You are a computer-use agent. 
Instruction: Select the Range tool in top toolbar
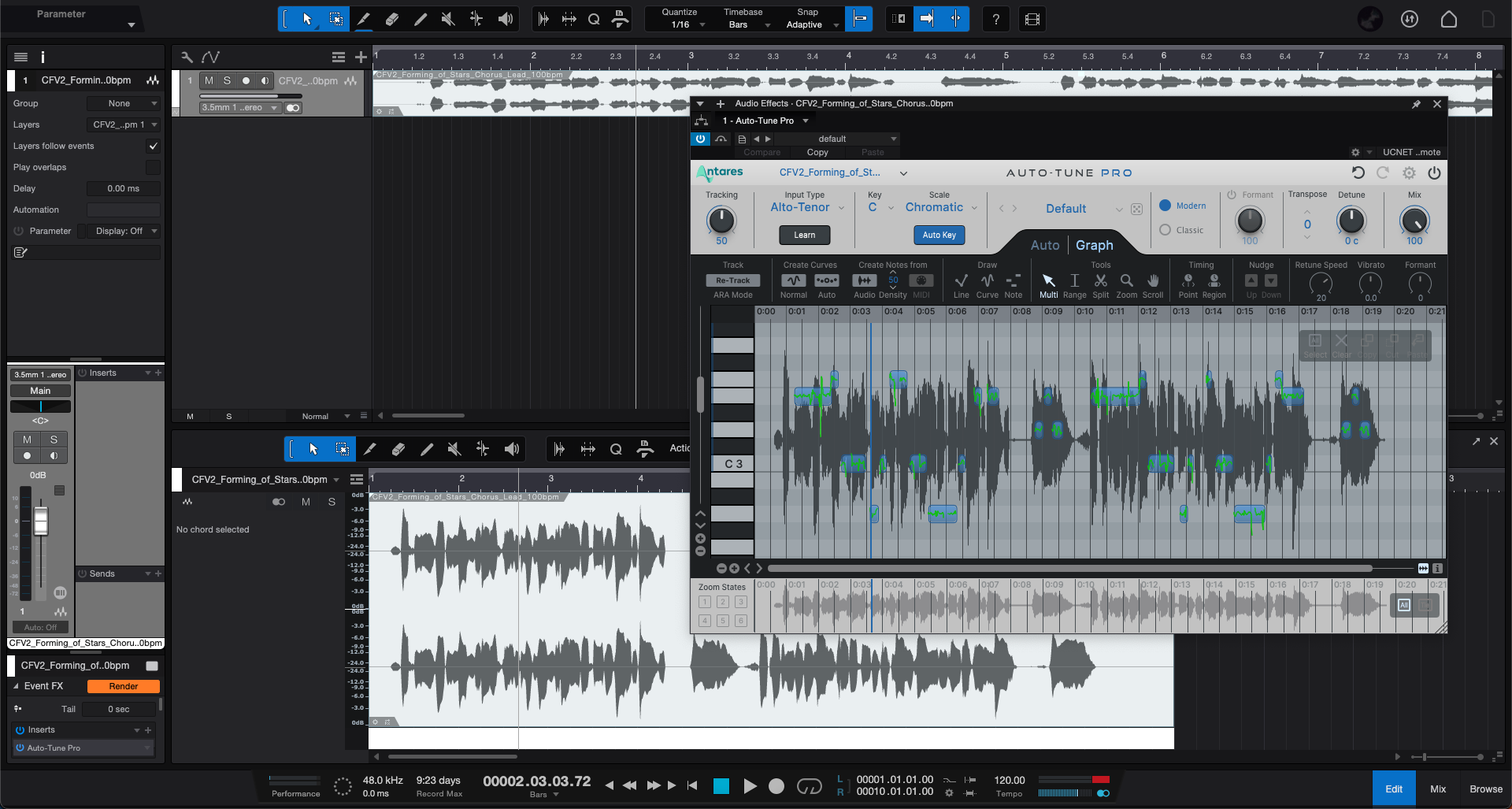click(x=335, y=19)
